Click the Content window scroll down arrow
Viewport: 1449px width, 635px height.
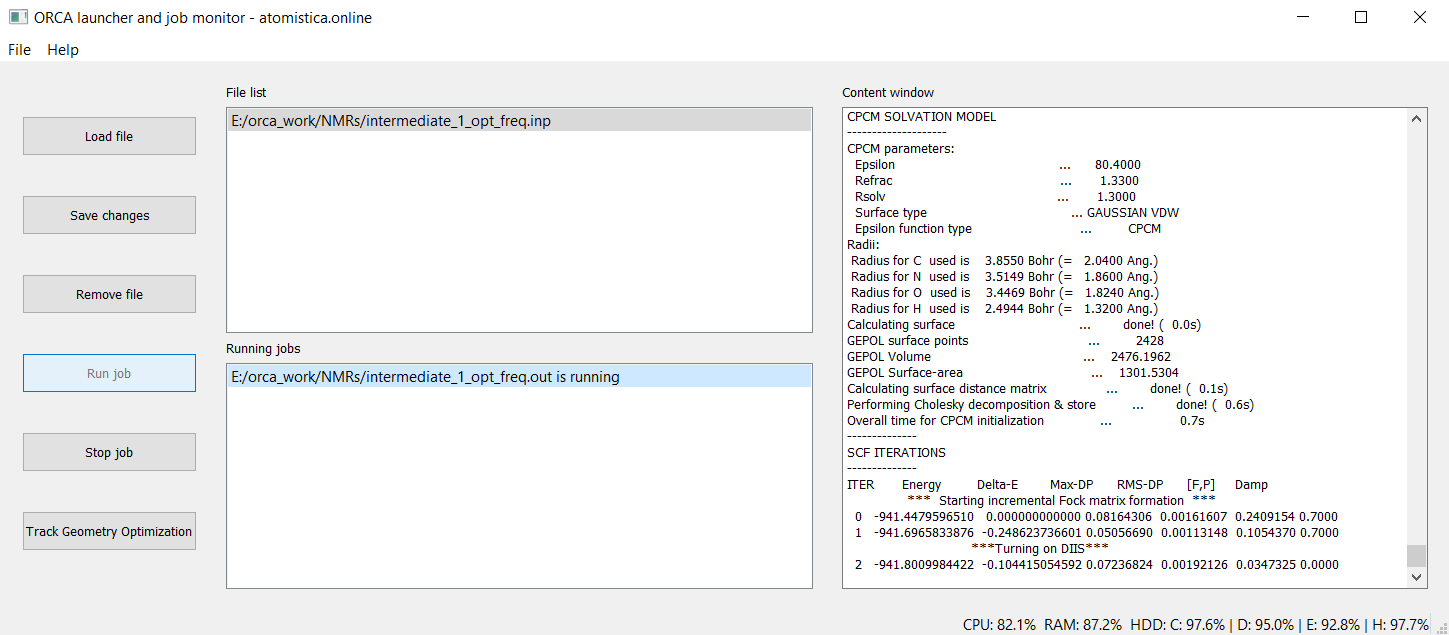pyautogui.click(x=1418, y=576)
